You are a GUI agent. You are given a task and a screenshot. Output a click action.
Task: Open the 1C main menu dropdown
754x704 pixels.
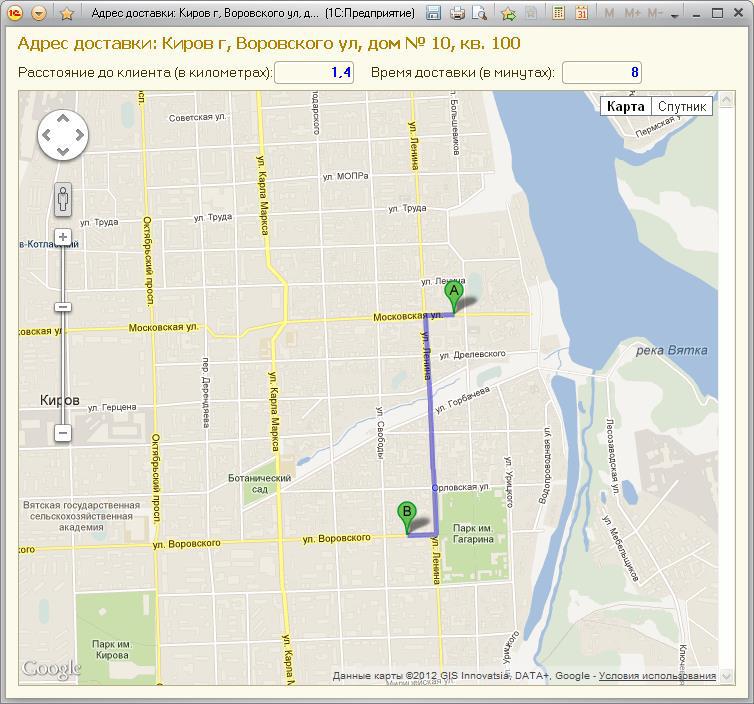point(39,14)
